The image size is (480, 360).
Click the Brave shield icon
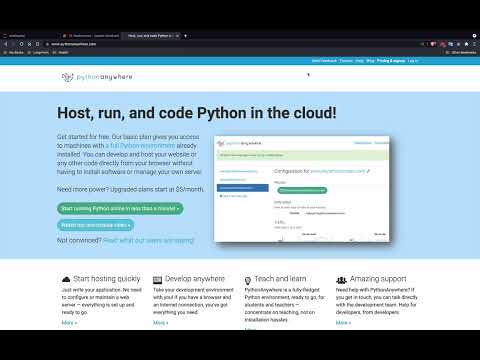tap(433, 44)
